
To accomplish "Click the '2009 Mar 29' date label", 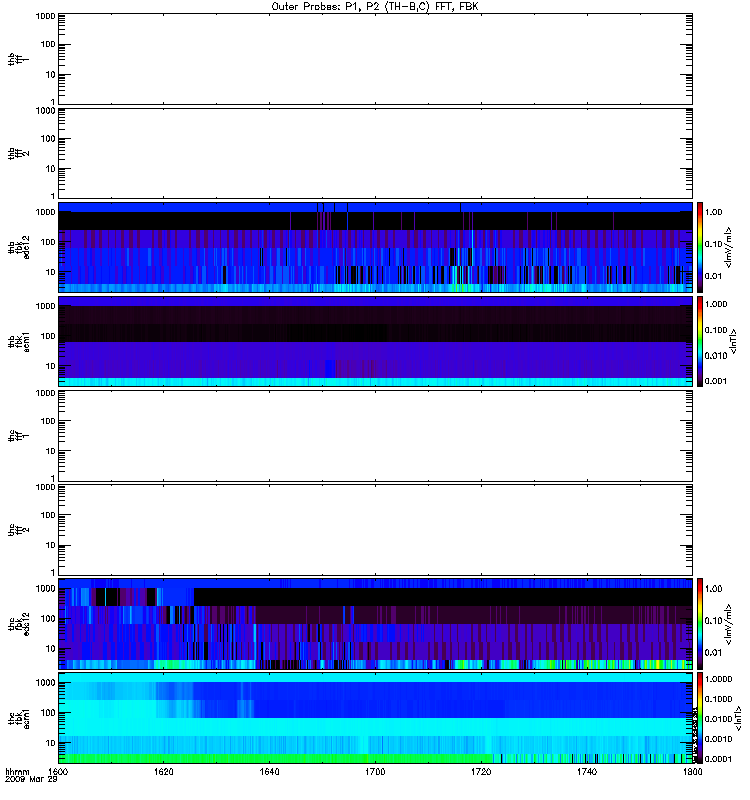I will (31, 780).
